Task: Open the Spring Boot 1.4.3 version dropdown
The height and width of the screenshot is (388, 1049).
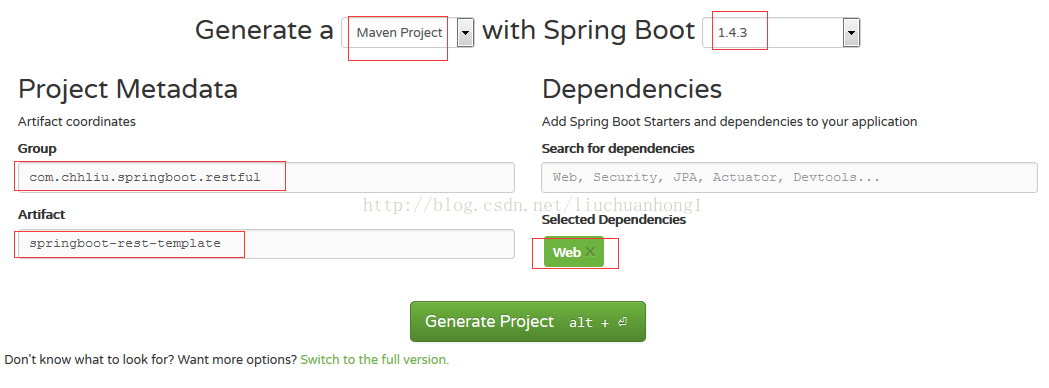Action: tap(781, 32)
